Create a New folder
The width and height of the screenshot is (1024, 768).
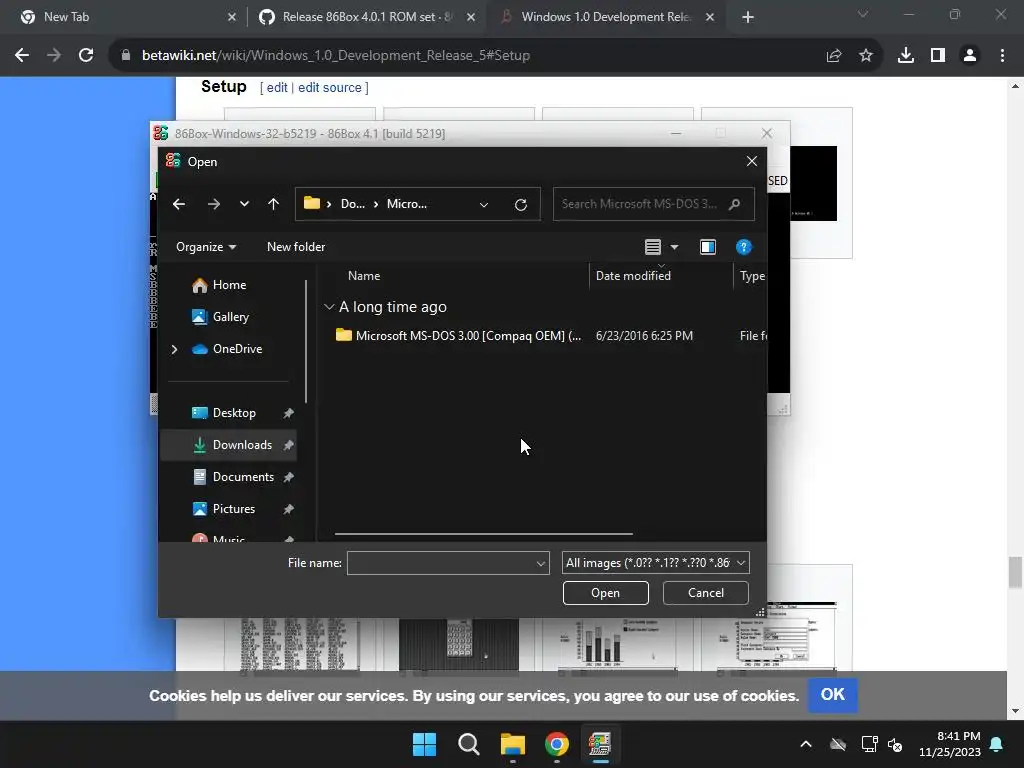pyautogui.click(x=296, y=247)
